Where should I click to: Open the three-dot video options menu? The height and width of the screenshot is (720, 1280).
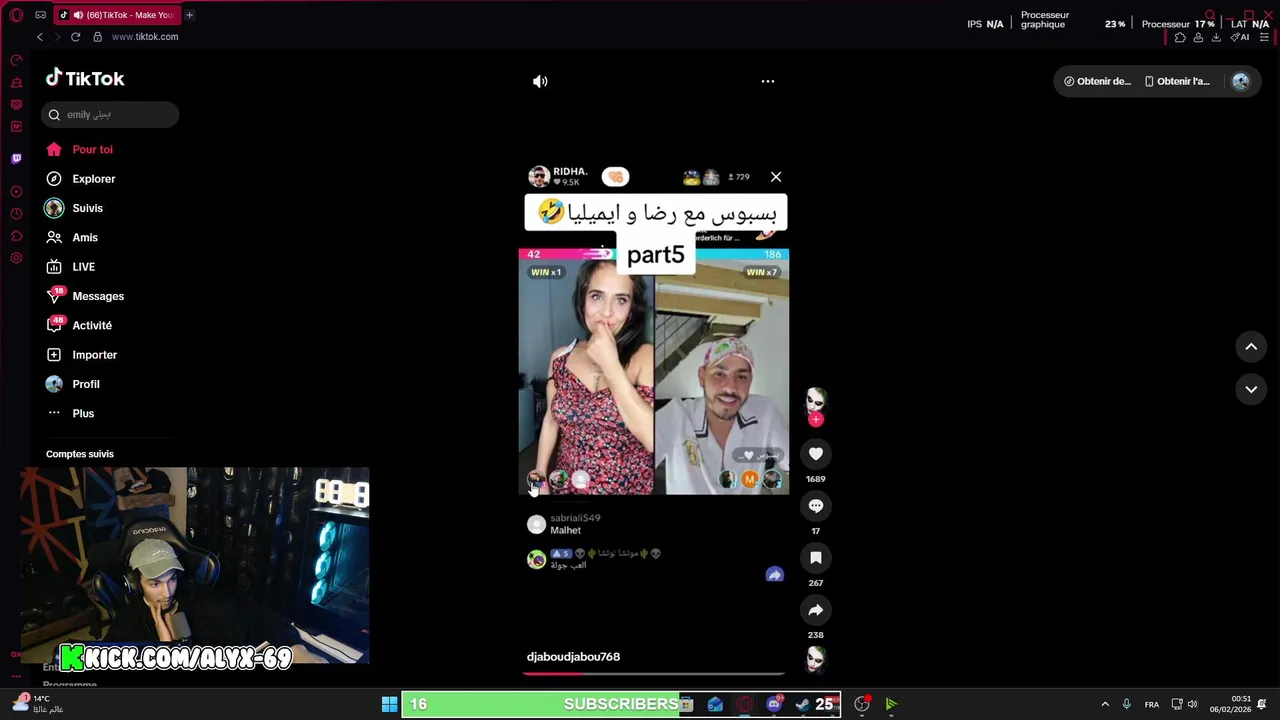pos(768,81)
